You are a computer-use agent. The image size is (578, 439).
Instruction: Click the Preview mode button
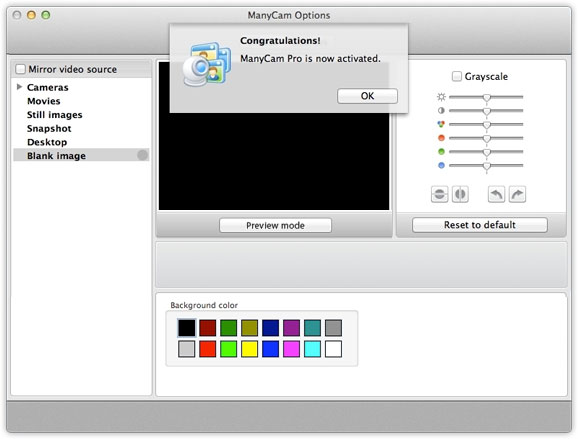click(x=275, y=225)
